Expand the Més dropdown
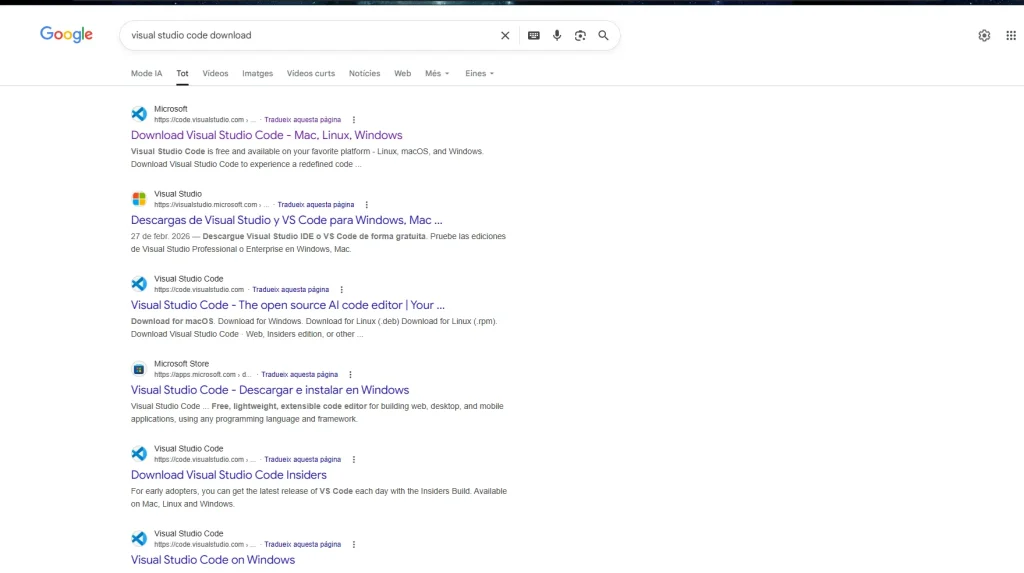 click(x=437, y=73)
